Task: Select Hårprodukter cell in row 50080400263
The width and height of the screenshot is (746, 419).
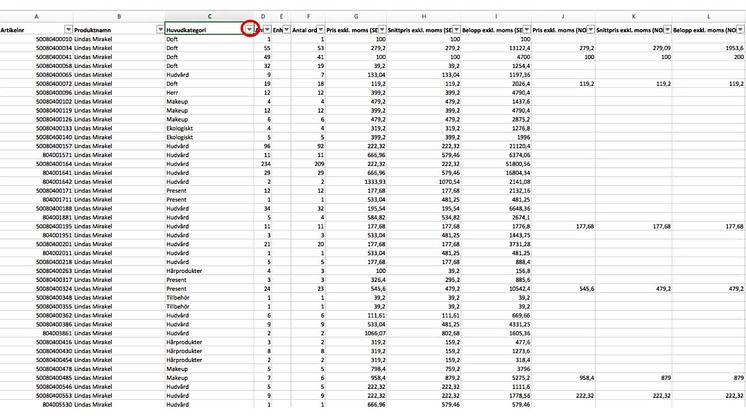Action: [209, 271]
